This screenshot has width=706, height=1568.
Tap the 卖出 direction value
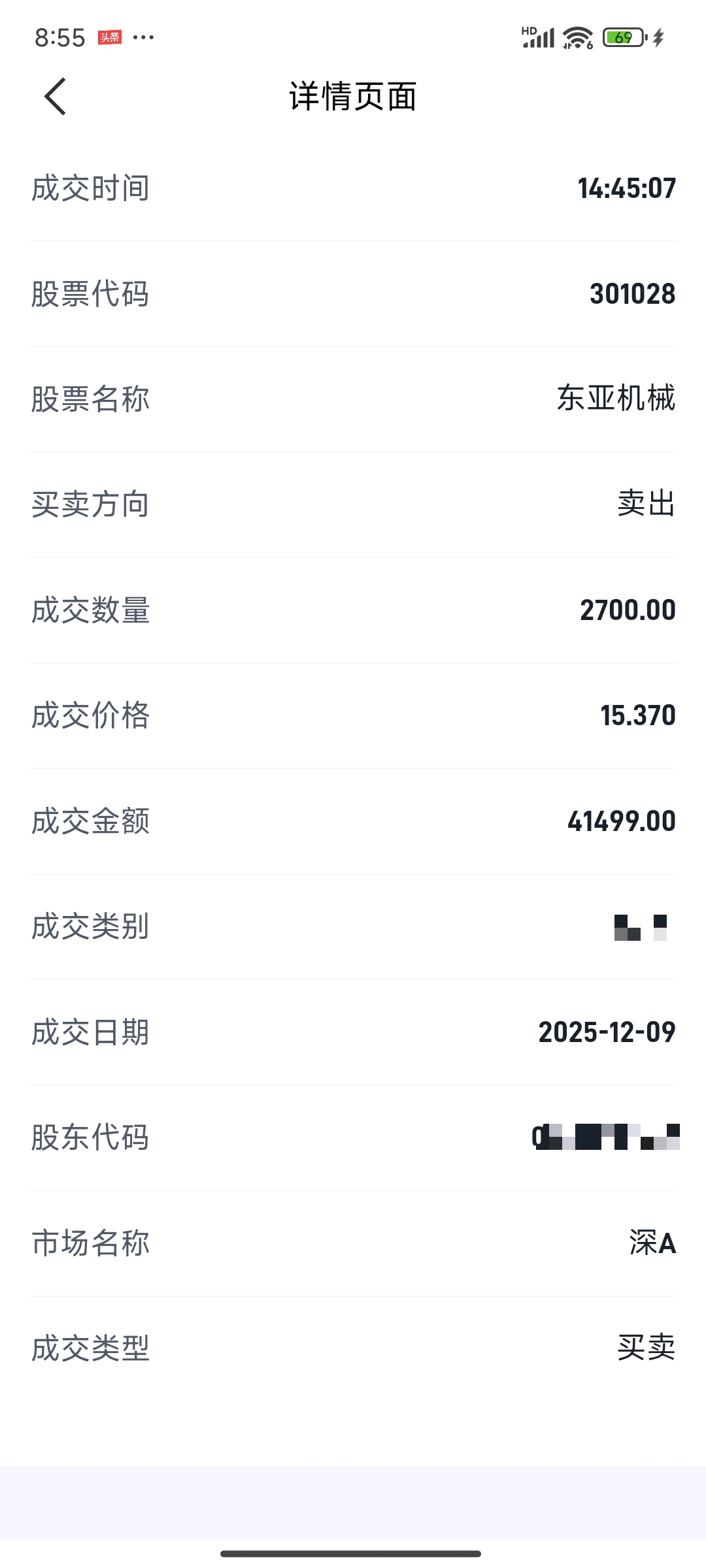coord(646,504)
